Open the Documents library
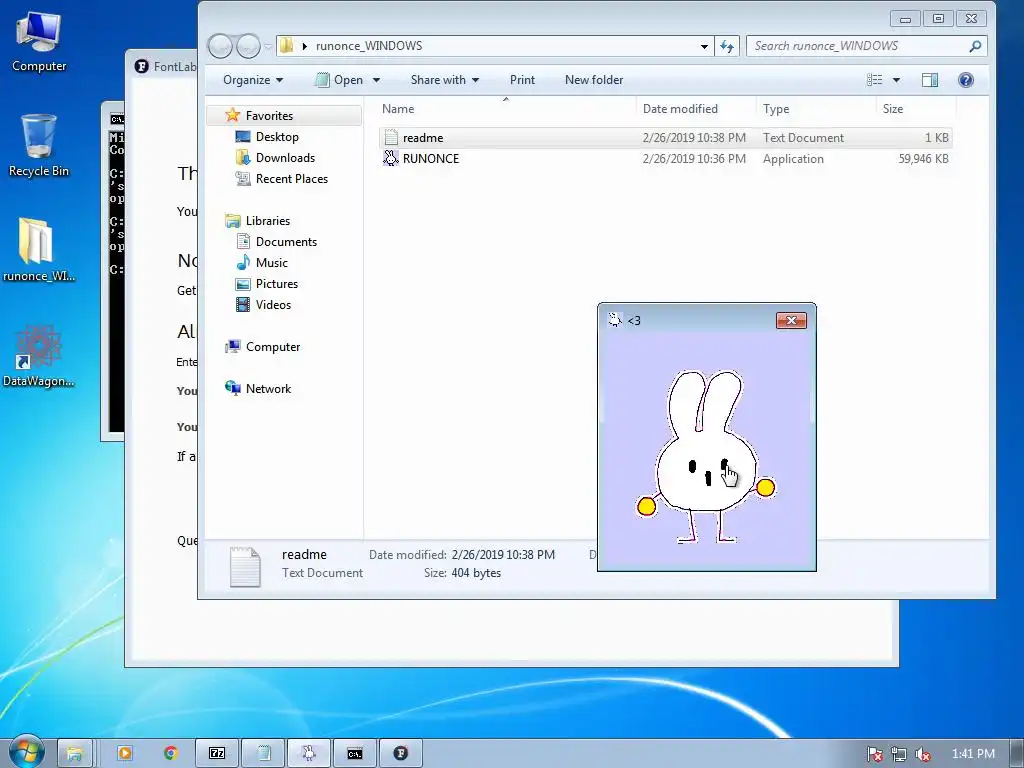 [276, 242]
